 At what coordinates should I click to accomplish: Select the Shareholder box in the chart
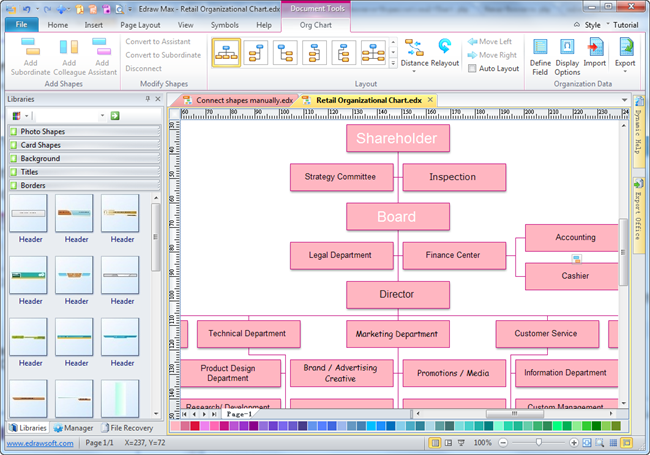[x=398, y=138]
